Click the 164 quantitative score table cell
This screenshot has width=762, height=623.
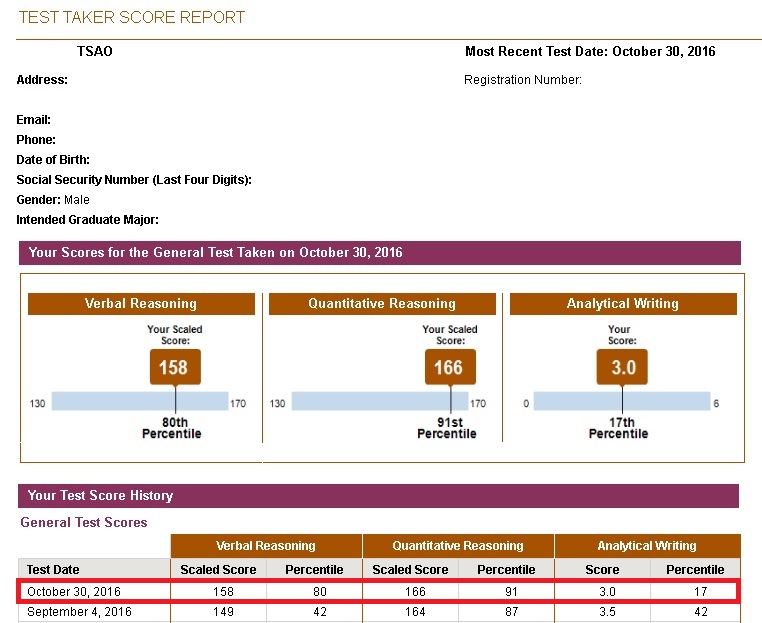pos(416,612)
